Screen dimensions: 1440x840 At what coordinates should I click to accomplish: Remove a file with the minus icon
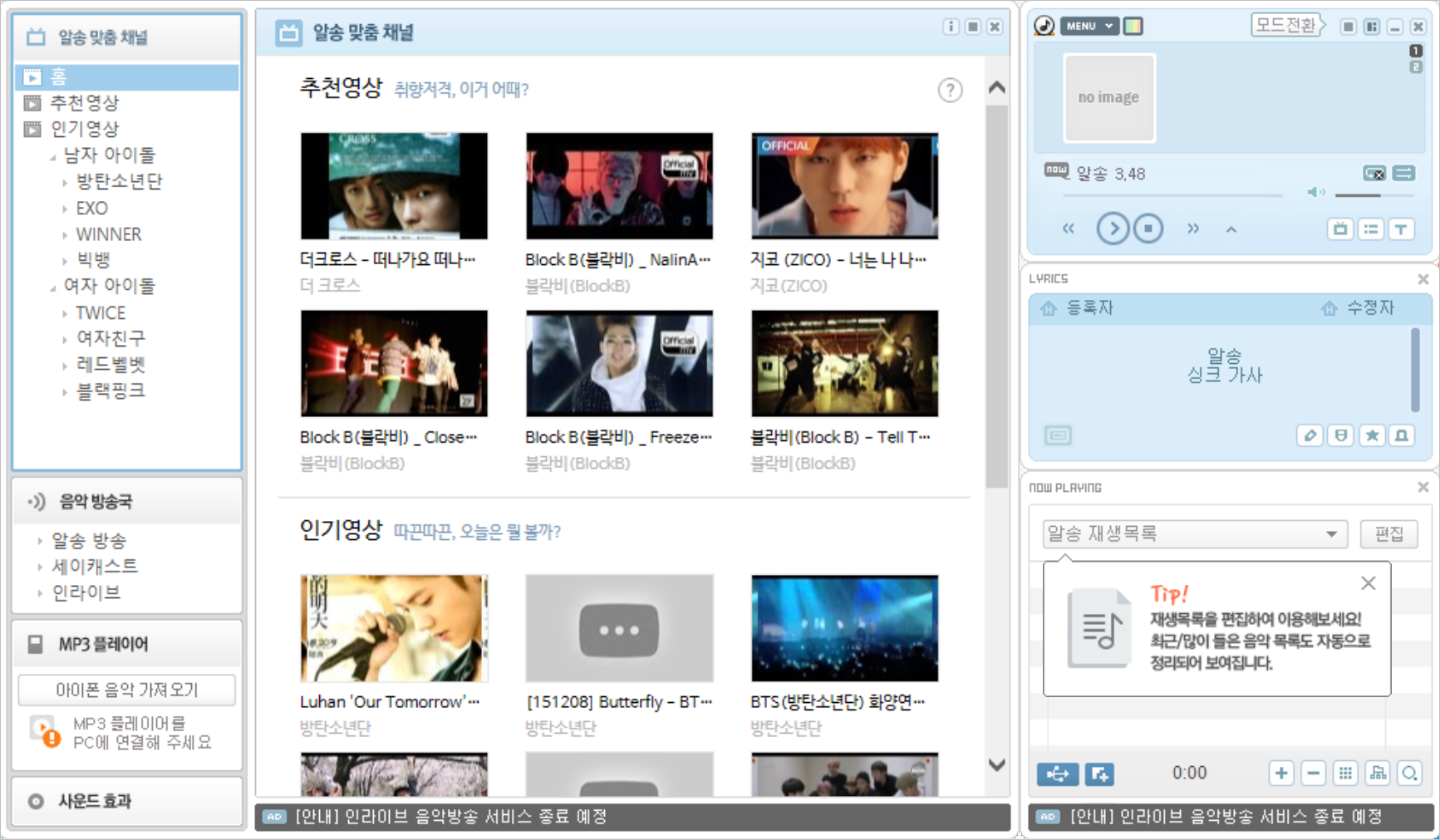pos(1313,774)
